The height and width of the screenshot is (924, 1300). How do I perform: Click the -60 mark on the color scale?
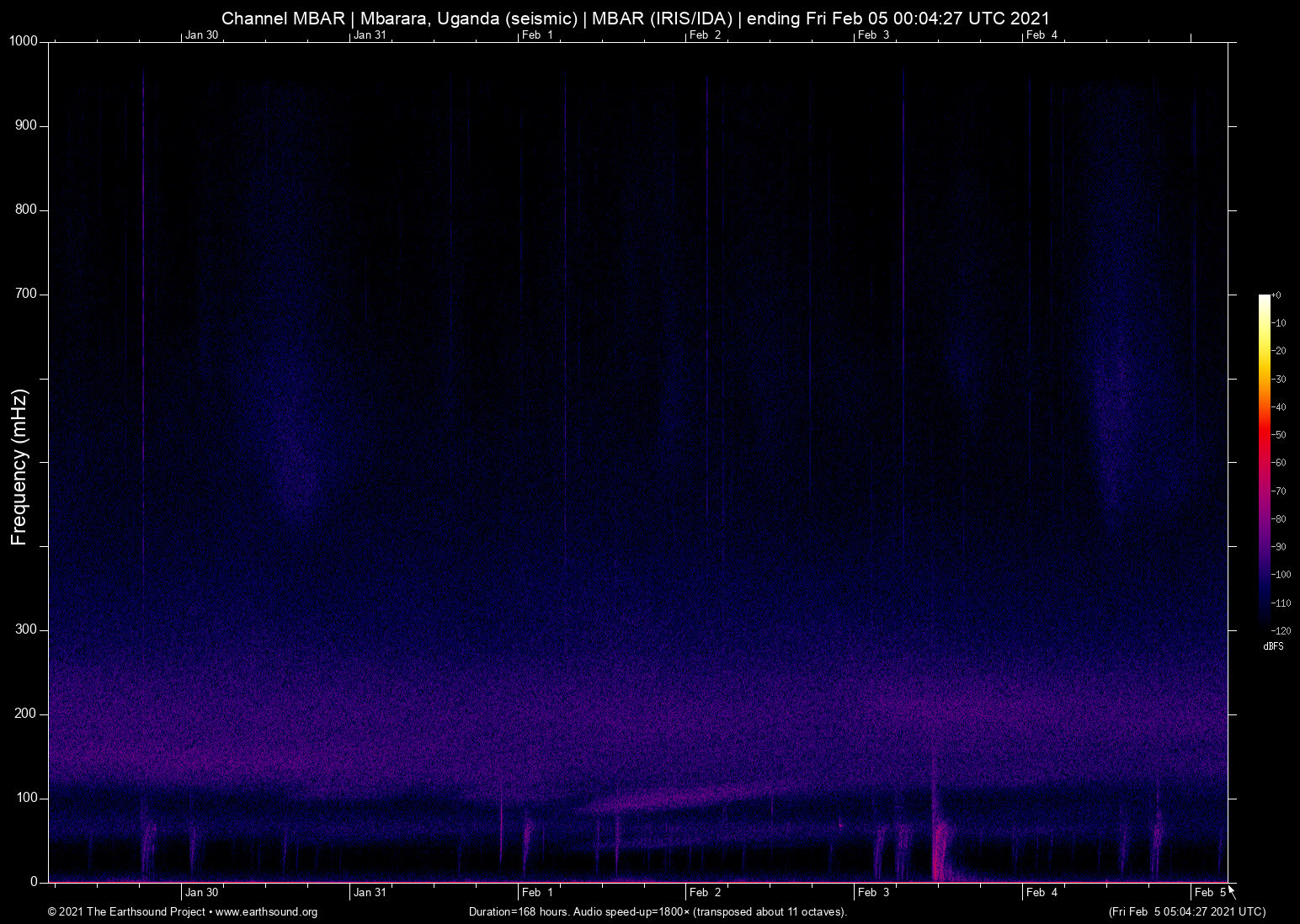point(1279,463)
